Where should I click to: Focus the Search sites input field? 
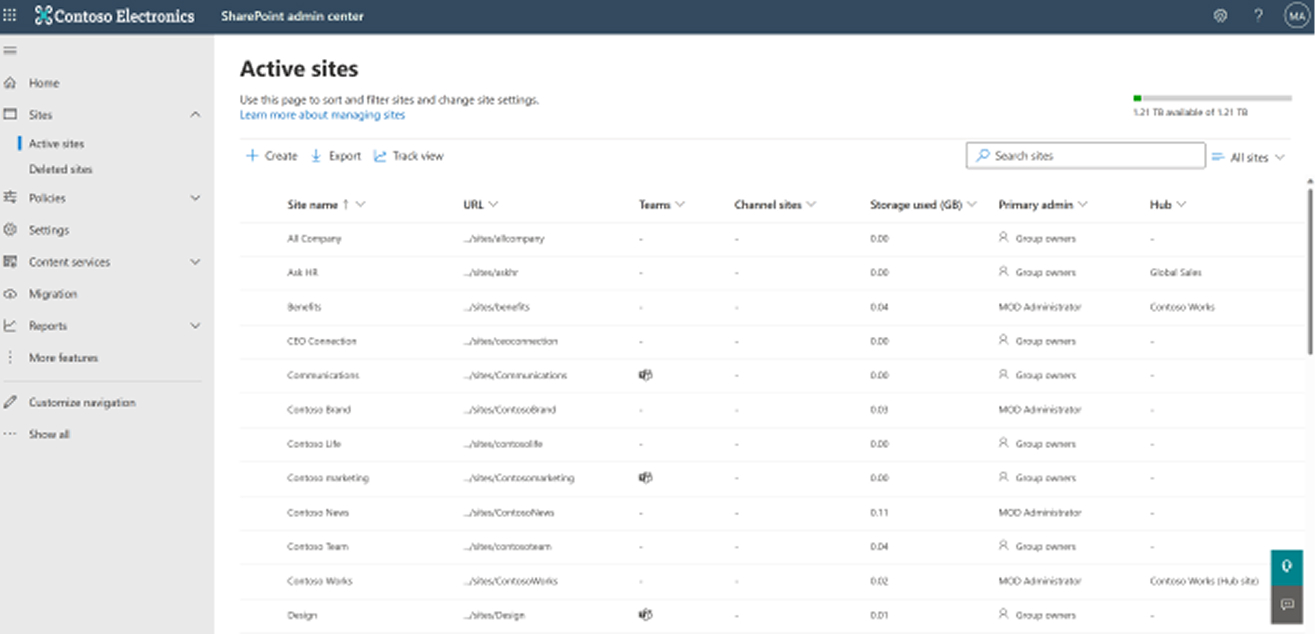(1085, 156)
